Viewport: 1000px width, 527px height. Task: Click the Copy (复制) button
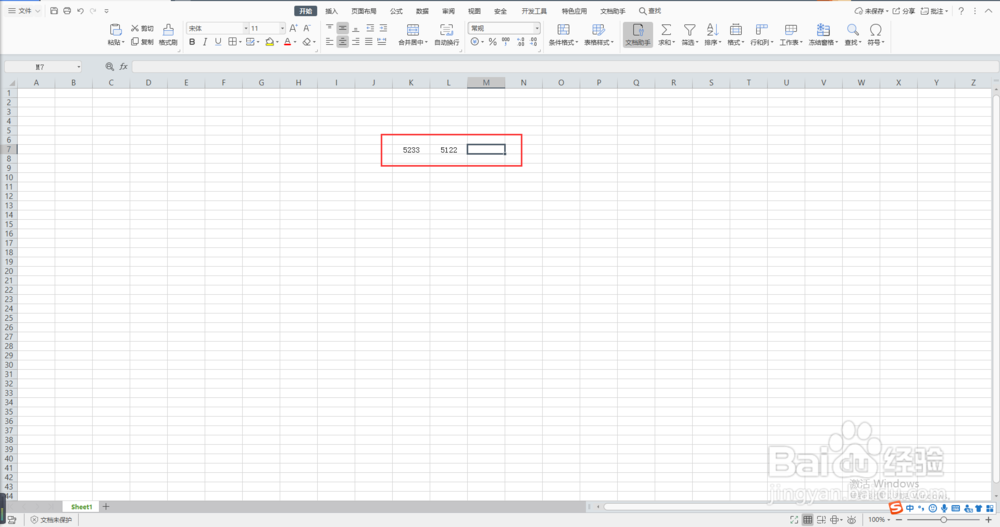[142, 41]
